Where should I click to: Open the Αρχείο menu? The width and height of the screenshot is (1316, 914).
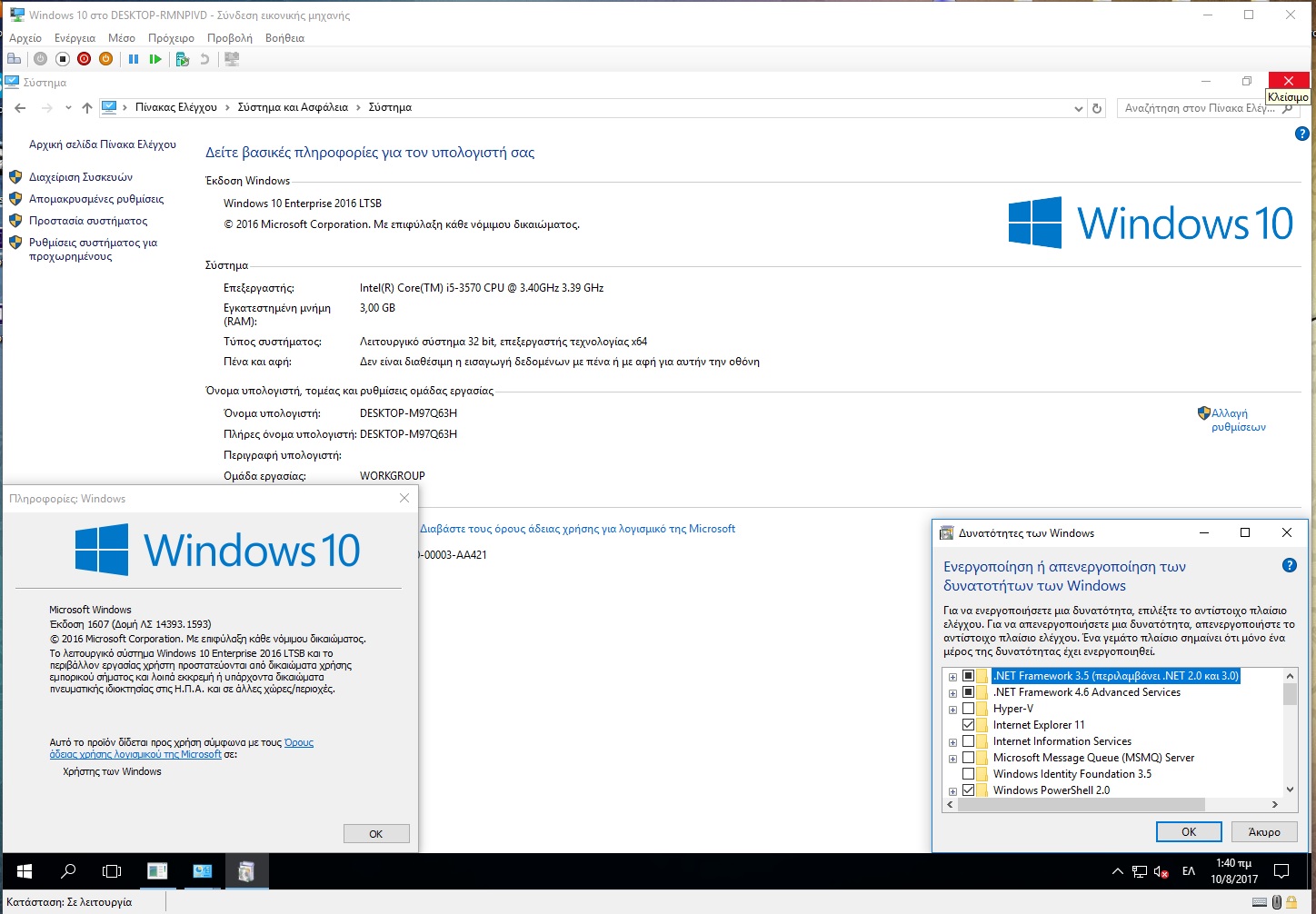25,38
